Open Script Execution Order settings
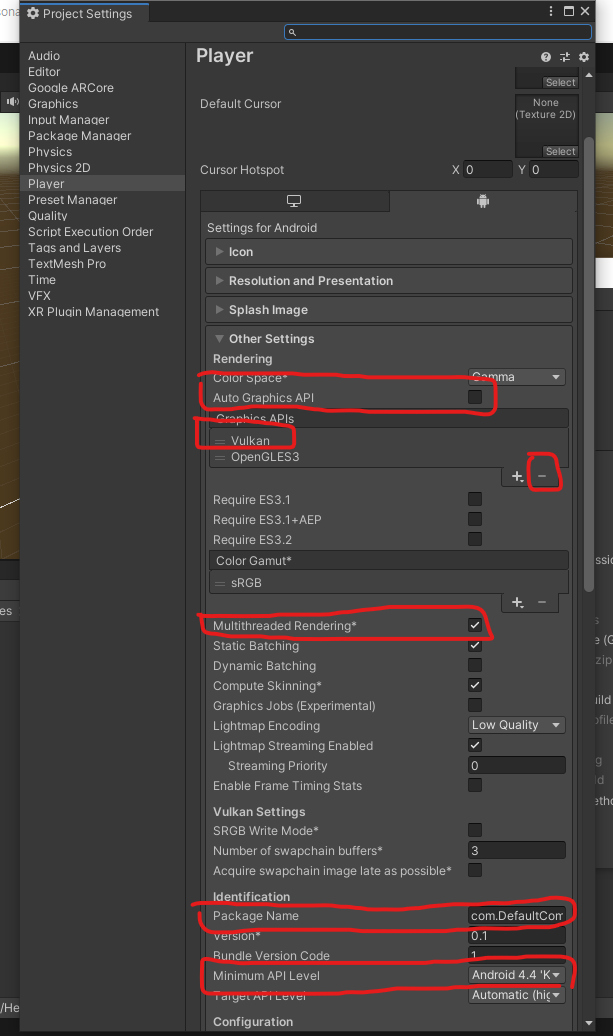 pyautogui.click(x=90, y=232)
